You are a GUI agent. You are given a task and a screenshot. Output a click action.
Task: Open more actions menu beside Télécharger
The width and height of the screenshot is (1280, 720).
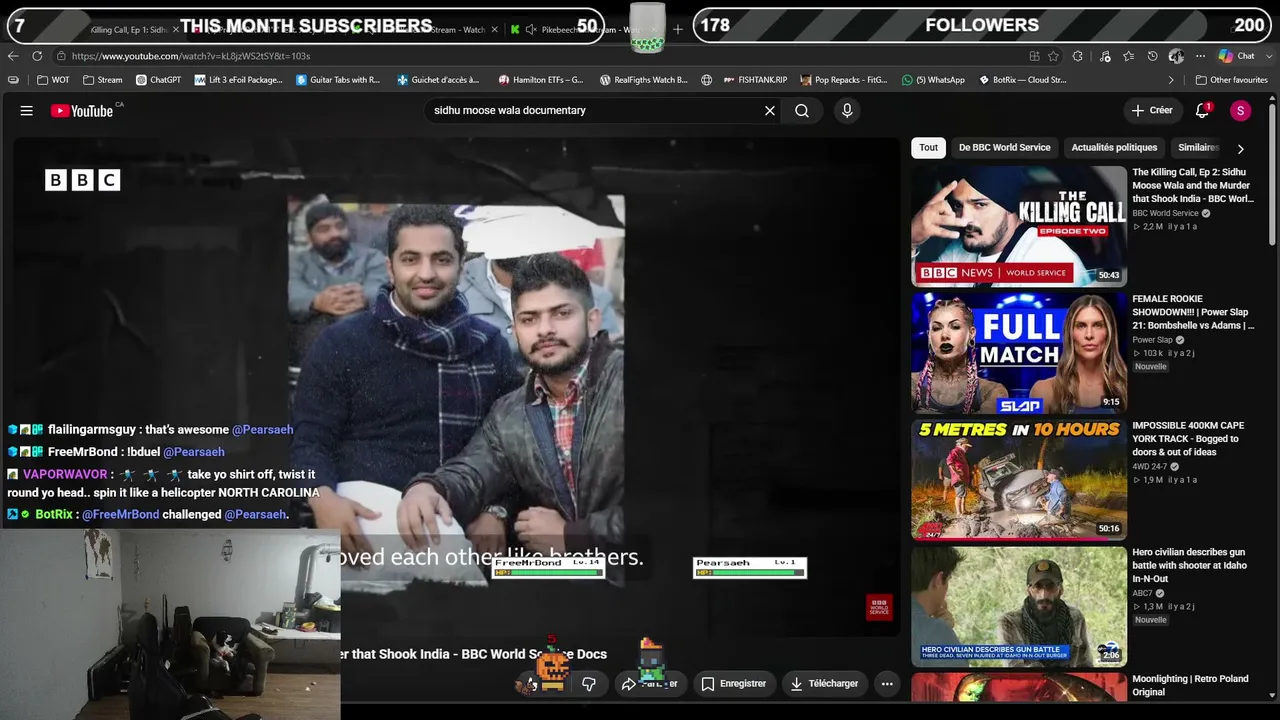(887, 684)
